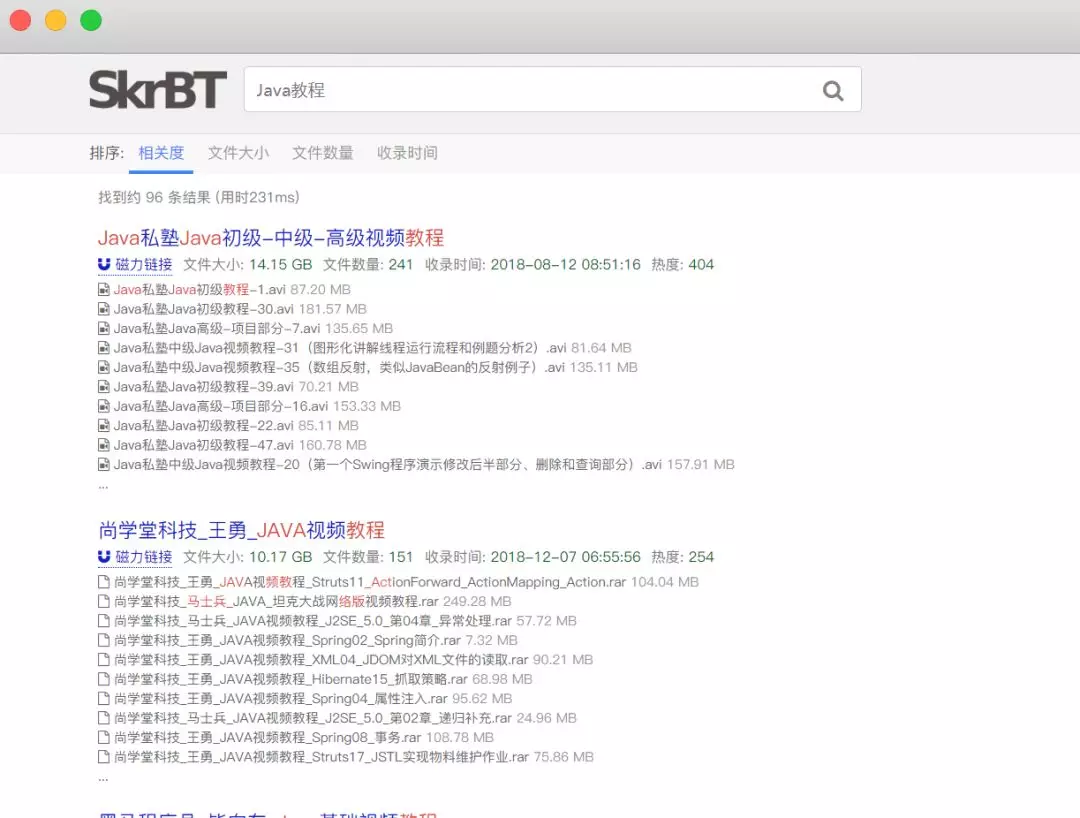This screenshot has width=1080, height=818.
Task: Sort results by 相关度
Action: click(x=161, y=153)
